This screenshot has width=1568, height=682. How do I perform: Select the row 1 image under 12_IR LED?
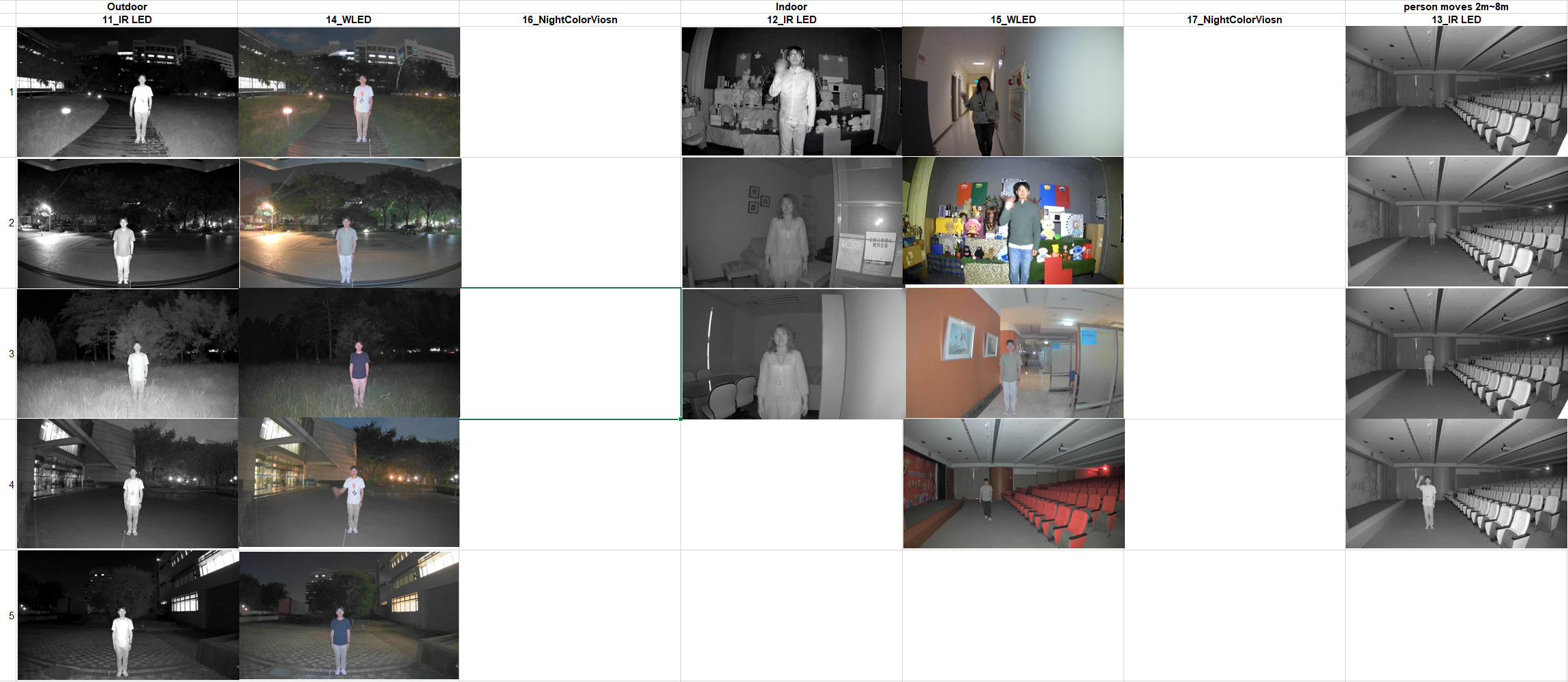tap(791, 91)
